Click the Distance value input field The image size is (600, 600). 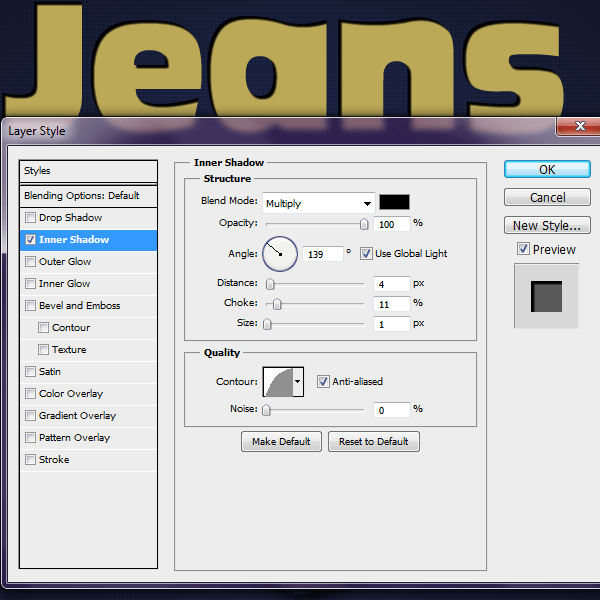tap(392, 284)
